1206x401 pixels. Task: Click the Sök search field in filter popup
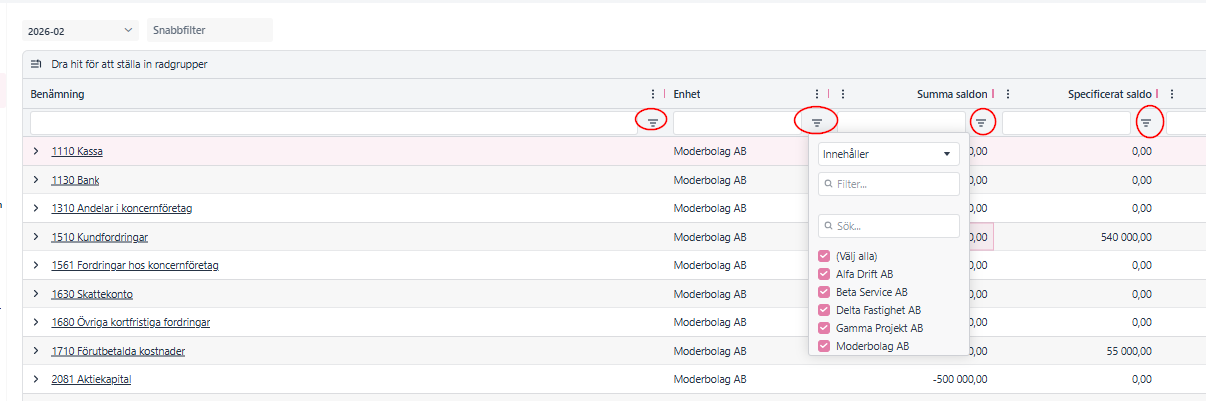pyautogui.click(x=888, y=226)
